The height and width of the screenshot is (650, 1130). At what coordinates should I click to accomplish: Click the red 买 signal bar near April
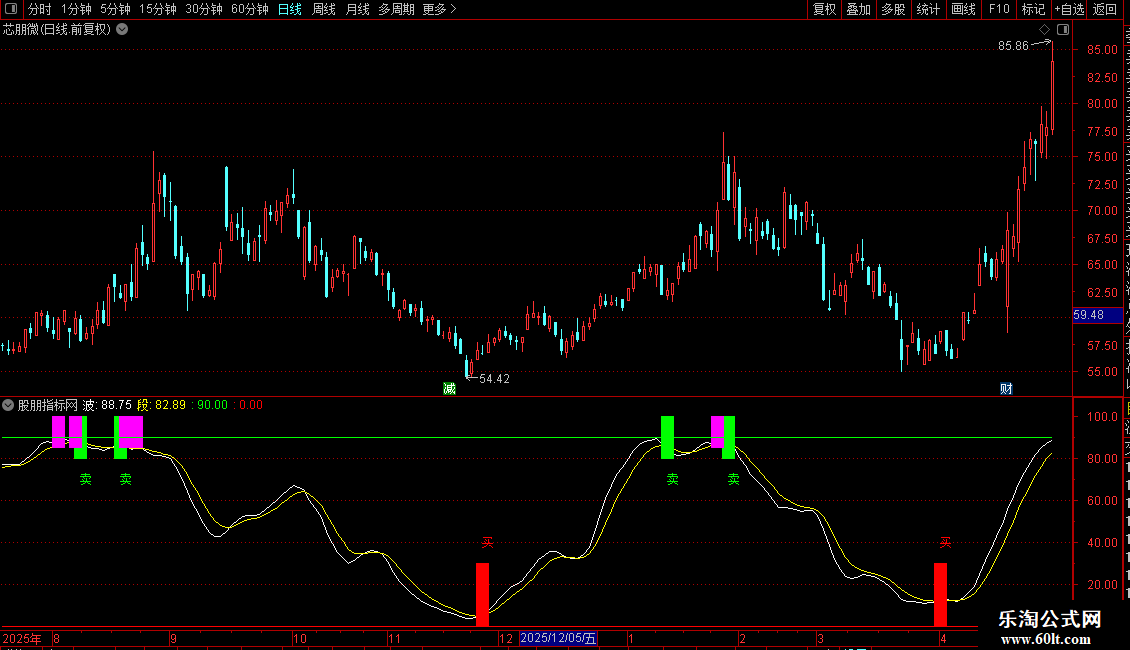(940, 594)
